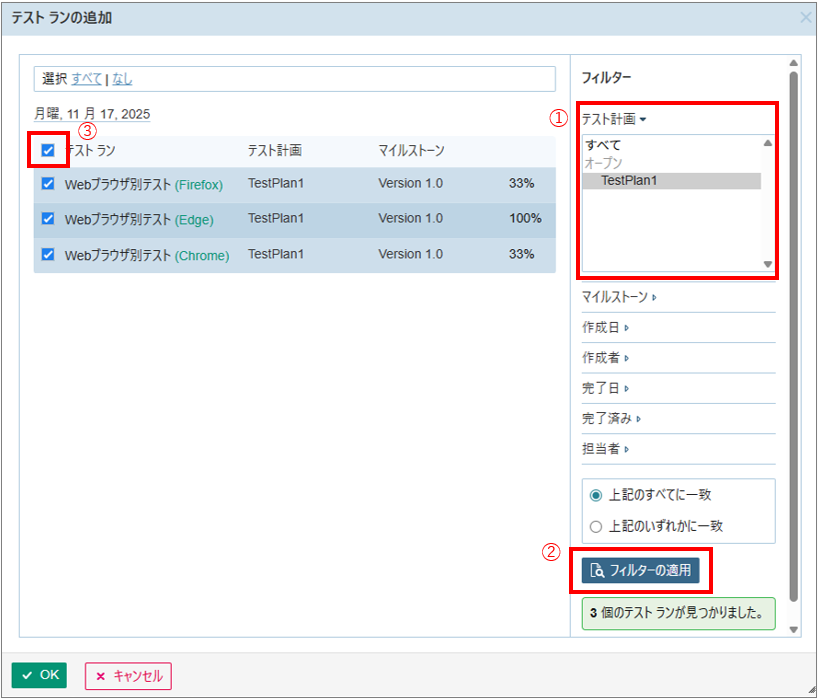Expand the 作成日 filter
Image resolution: width=819 pixels, height=700 pixels.
605,328
